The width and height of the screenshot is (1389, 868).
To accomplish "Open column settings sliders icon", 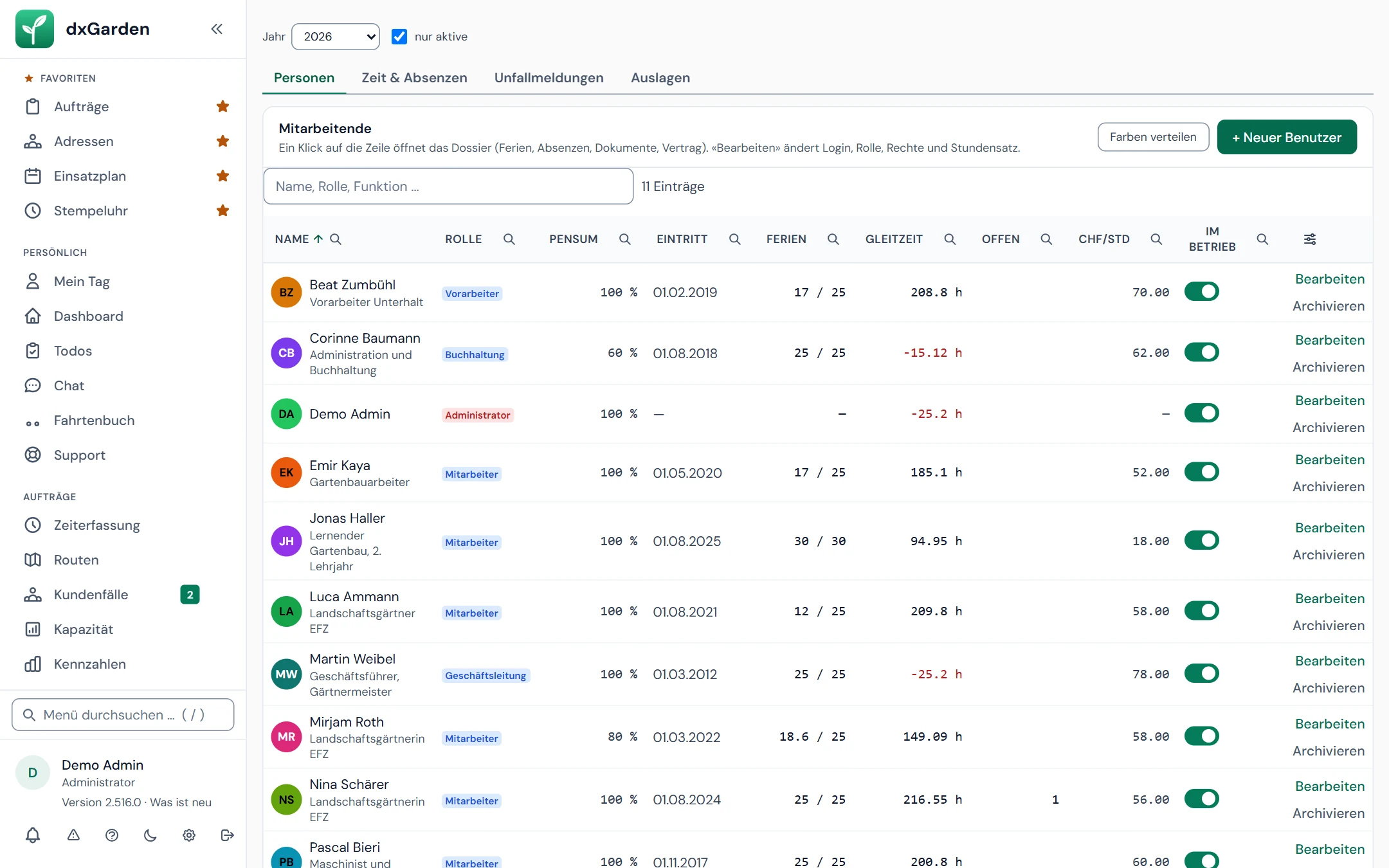I will (x=1309, y=239).
